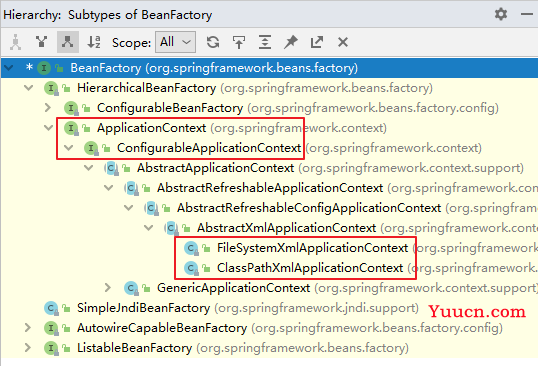Switch to supertypes hierarchy
The image size is (538, 366).
[x=42, y=42]
